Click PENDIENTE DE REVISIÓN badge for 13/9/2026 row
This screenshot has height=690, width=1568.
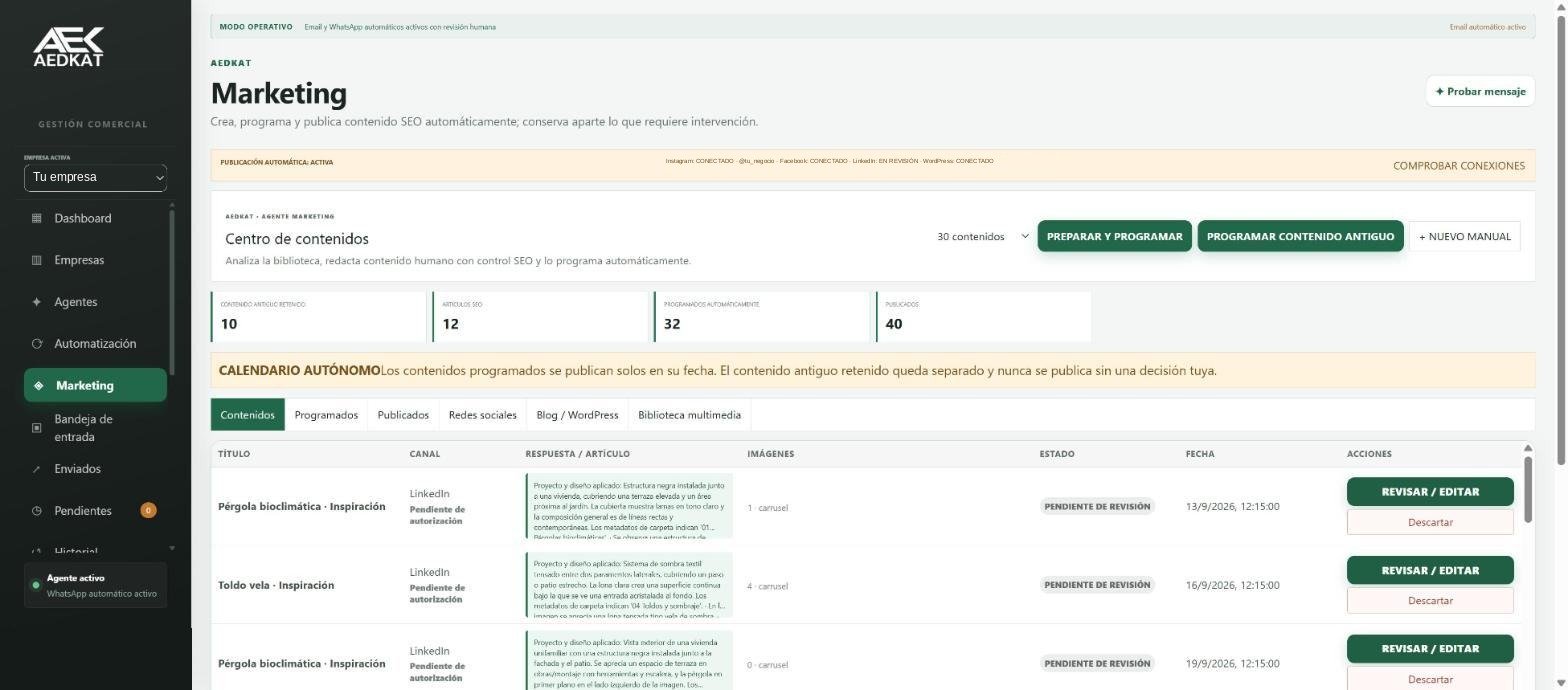pos(1097,506)
